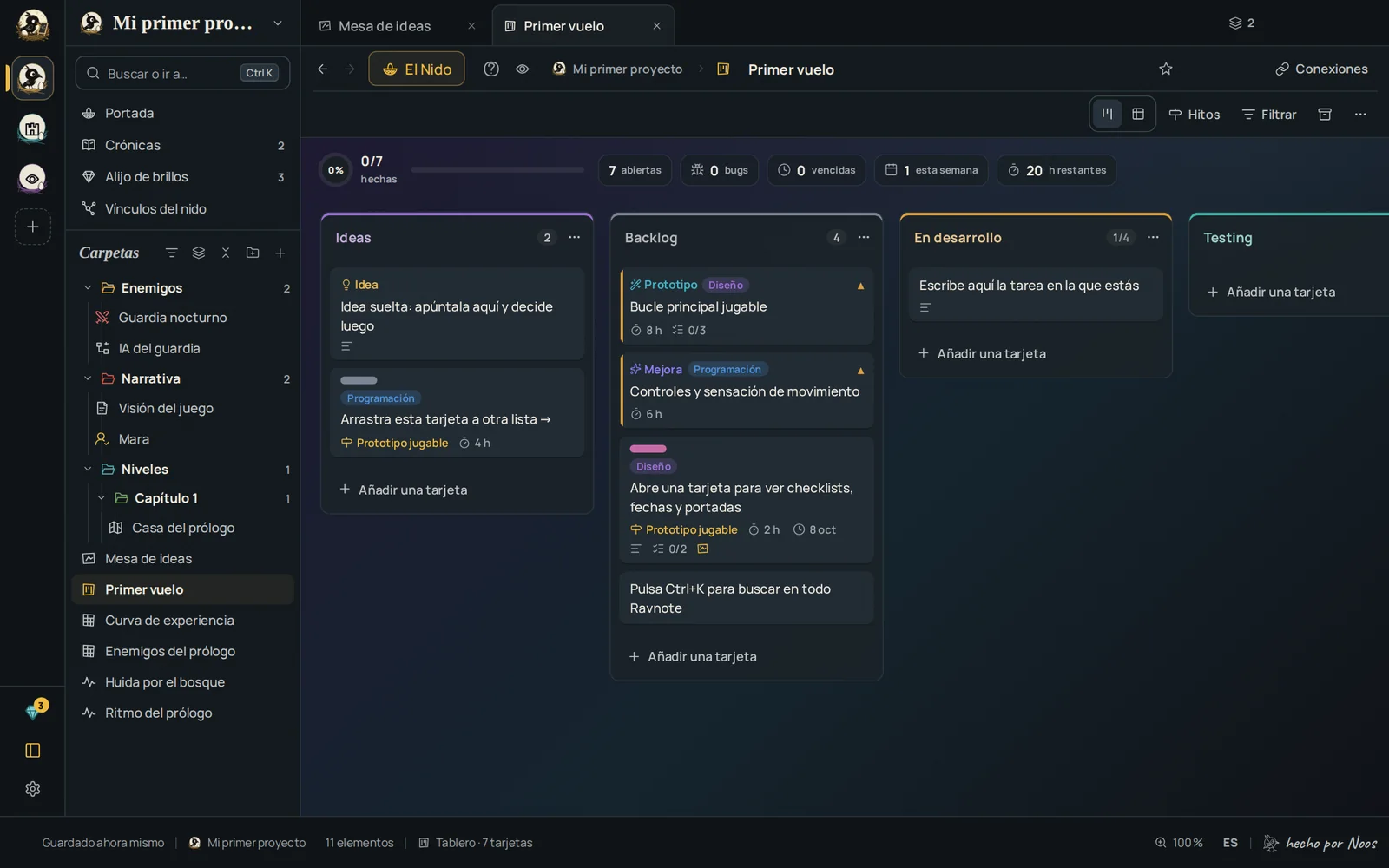The width and height of the screenshot is (1389, 868).
Task: Open En desarrollo column options menu
Action: point(1153,237)
